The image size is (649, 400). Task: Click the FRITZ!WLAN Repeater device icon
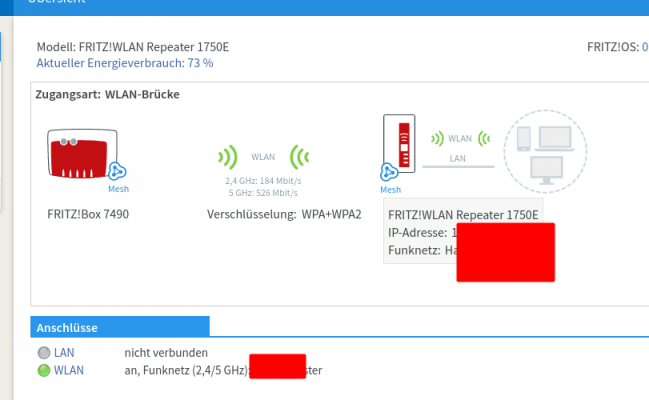click(399, 143)
